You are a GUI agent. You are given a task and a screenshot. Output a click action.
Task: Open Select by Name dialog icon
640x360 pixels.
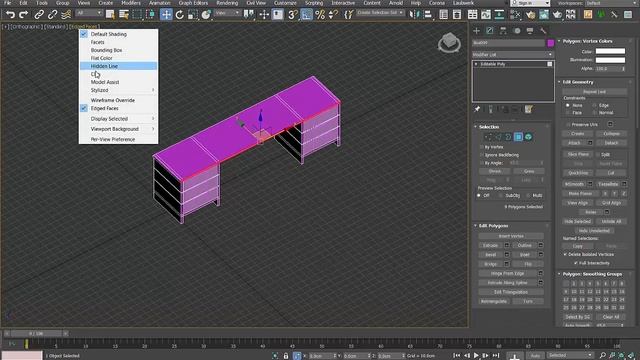[x=124, y=15]
